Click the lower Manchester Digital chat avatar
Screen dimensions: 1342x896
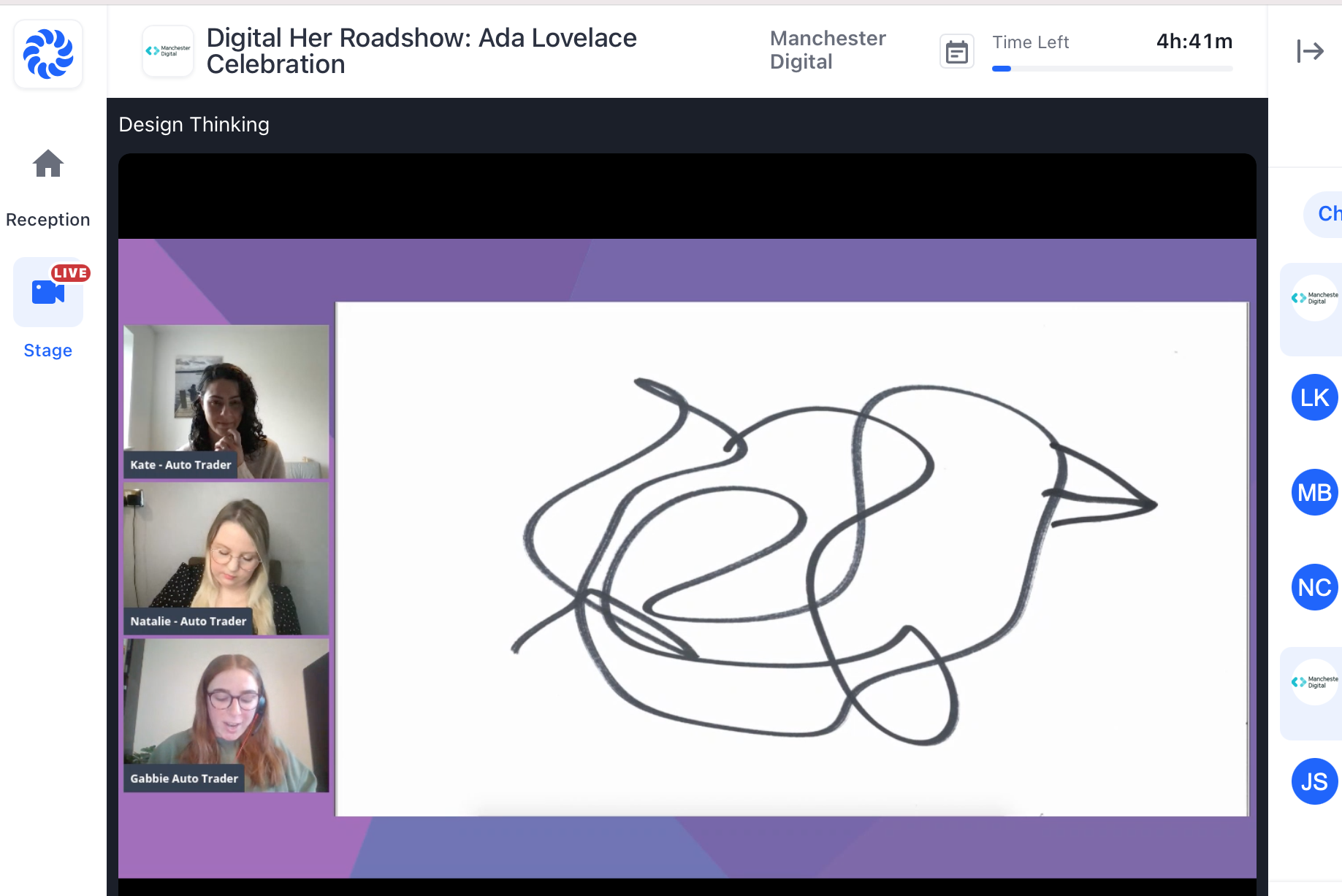point(1315,682)
